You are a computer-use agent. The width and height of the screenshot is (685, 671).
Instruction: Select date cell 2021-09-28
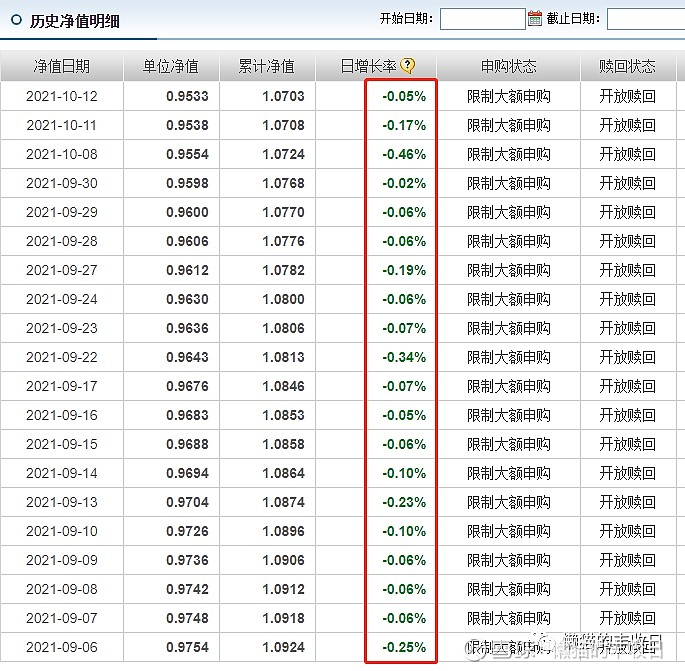pos(62,241)
